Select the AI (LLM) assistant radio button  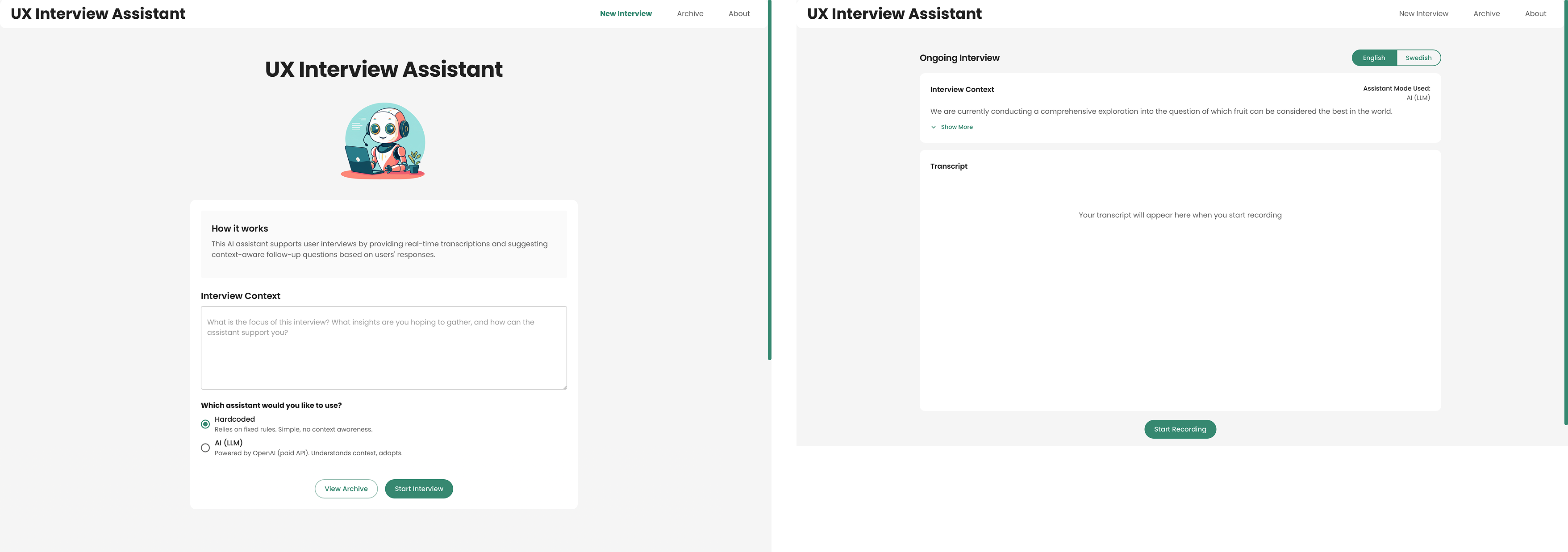205,448
